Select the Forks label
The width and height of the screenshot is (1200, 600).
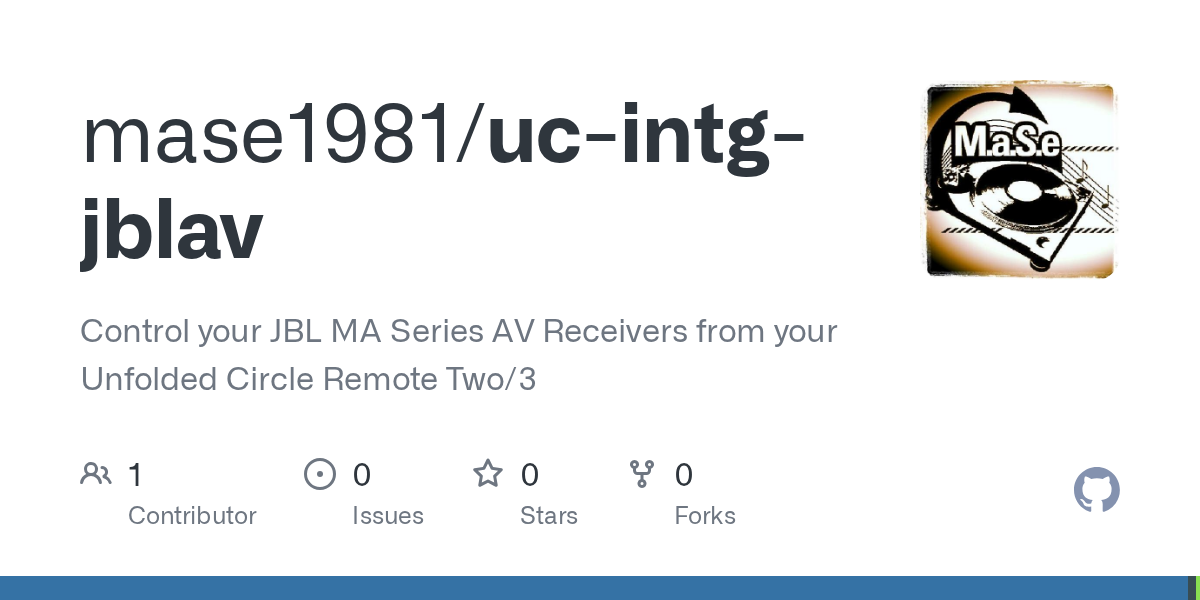[x=705, y=516]
